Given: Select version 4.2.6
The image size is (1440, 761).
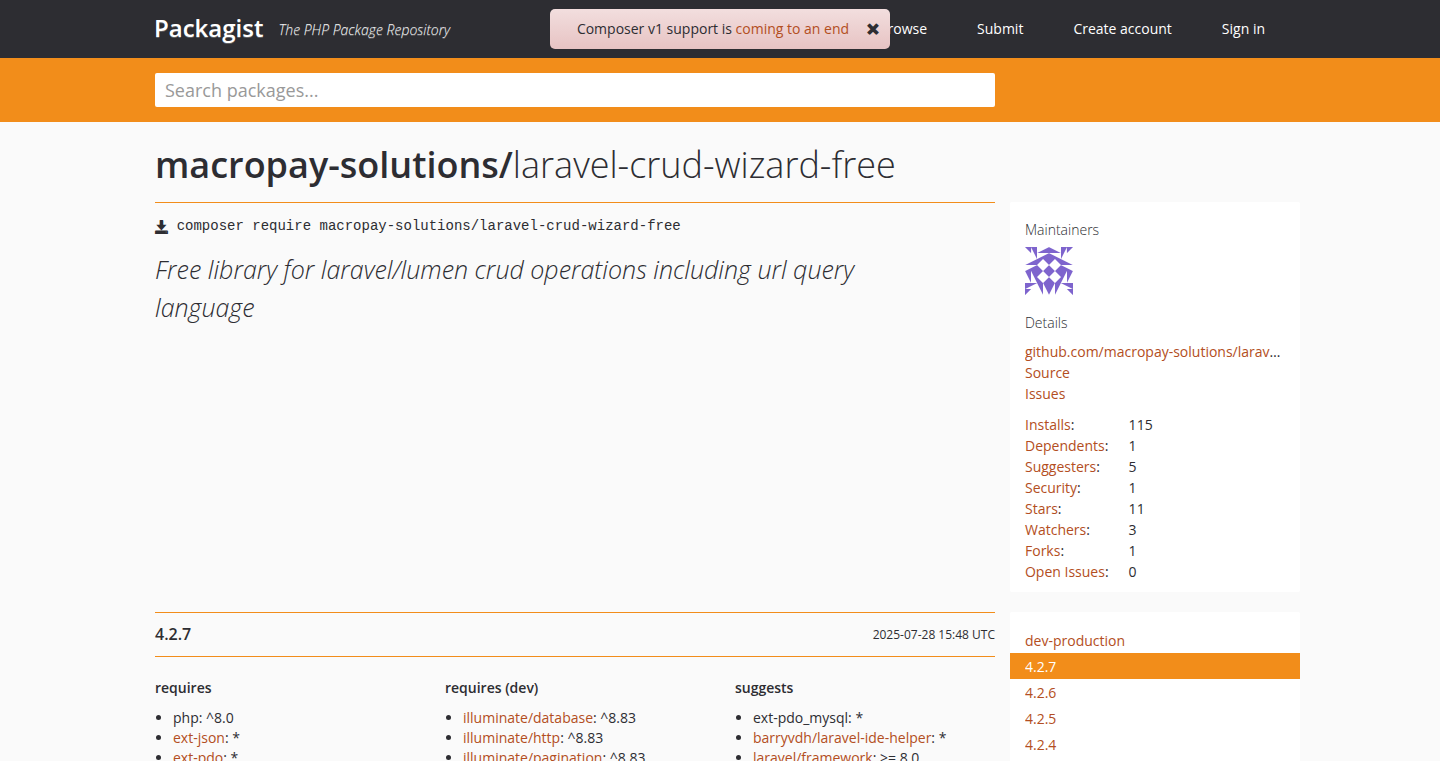Looking at the screenshot, I should click(x=1040, y=693).
